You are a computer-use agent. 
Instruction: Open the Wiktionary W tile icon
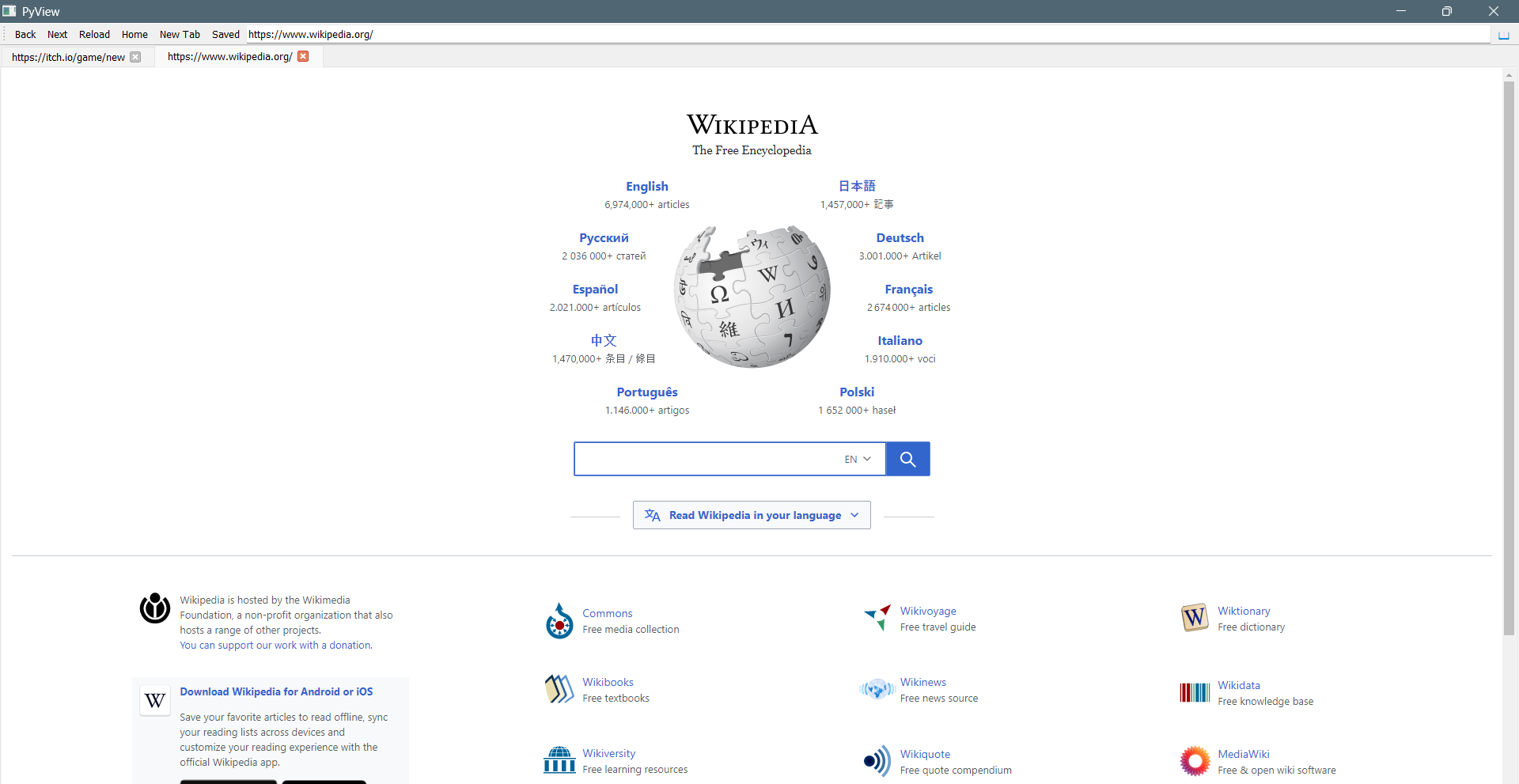[1195, 617]
